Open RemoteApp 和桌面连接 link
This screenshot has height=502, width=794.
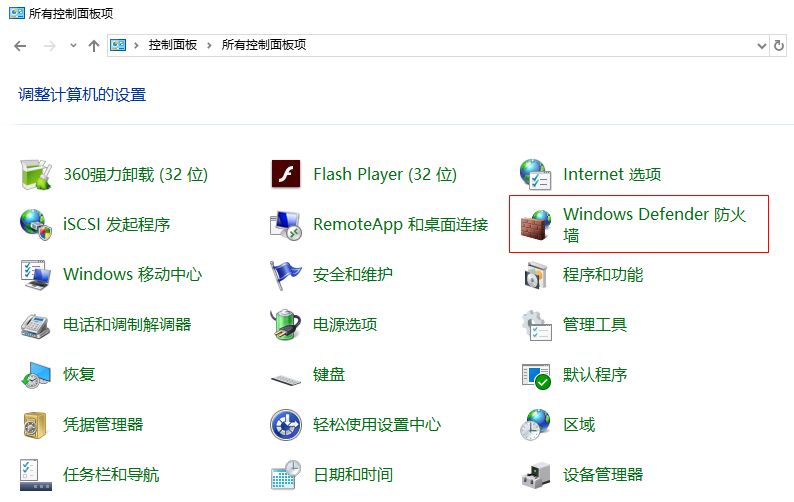[401, 224]
